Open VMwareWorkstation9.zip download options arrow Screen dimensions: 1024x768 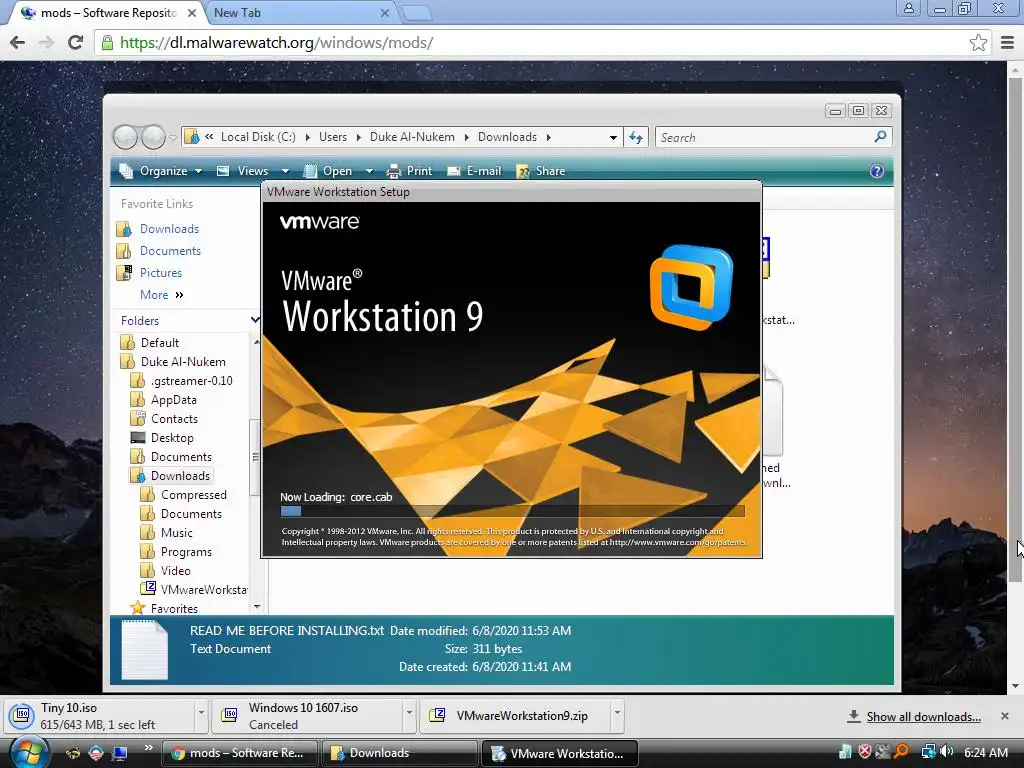616,712
